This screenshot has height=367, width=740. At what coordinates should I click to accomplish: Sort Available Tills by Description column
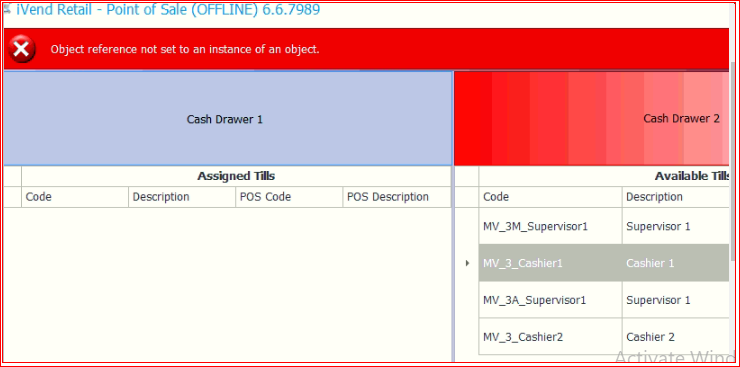676,197
